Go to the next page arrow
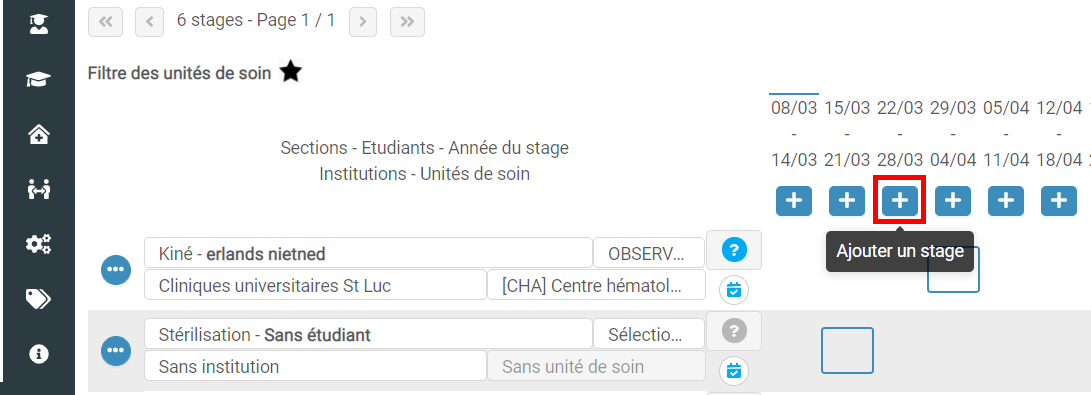The width and height of the screenshot is (1091, 395). (363, 22)
